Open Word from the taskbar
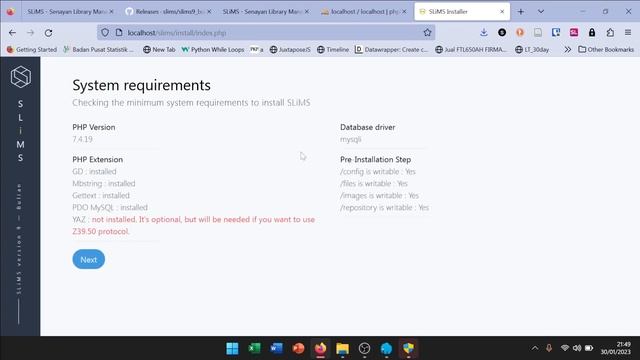 coord(276,348)
